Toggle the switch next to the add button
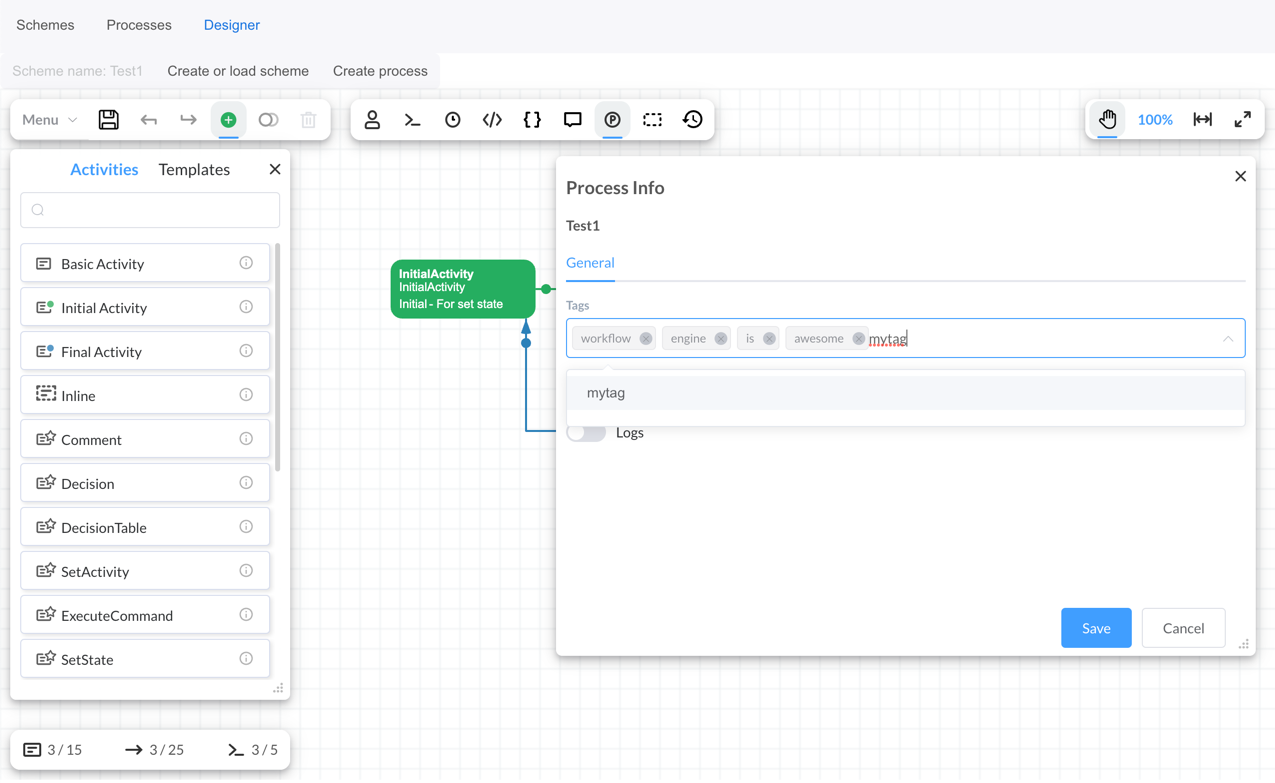The height and width of the screenshot is (783, 1275). [268, 120]
